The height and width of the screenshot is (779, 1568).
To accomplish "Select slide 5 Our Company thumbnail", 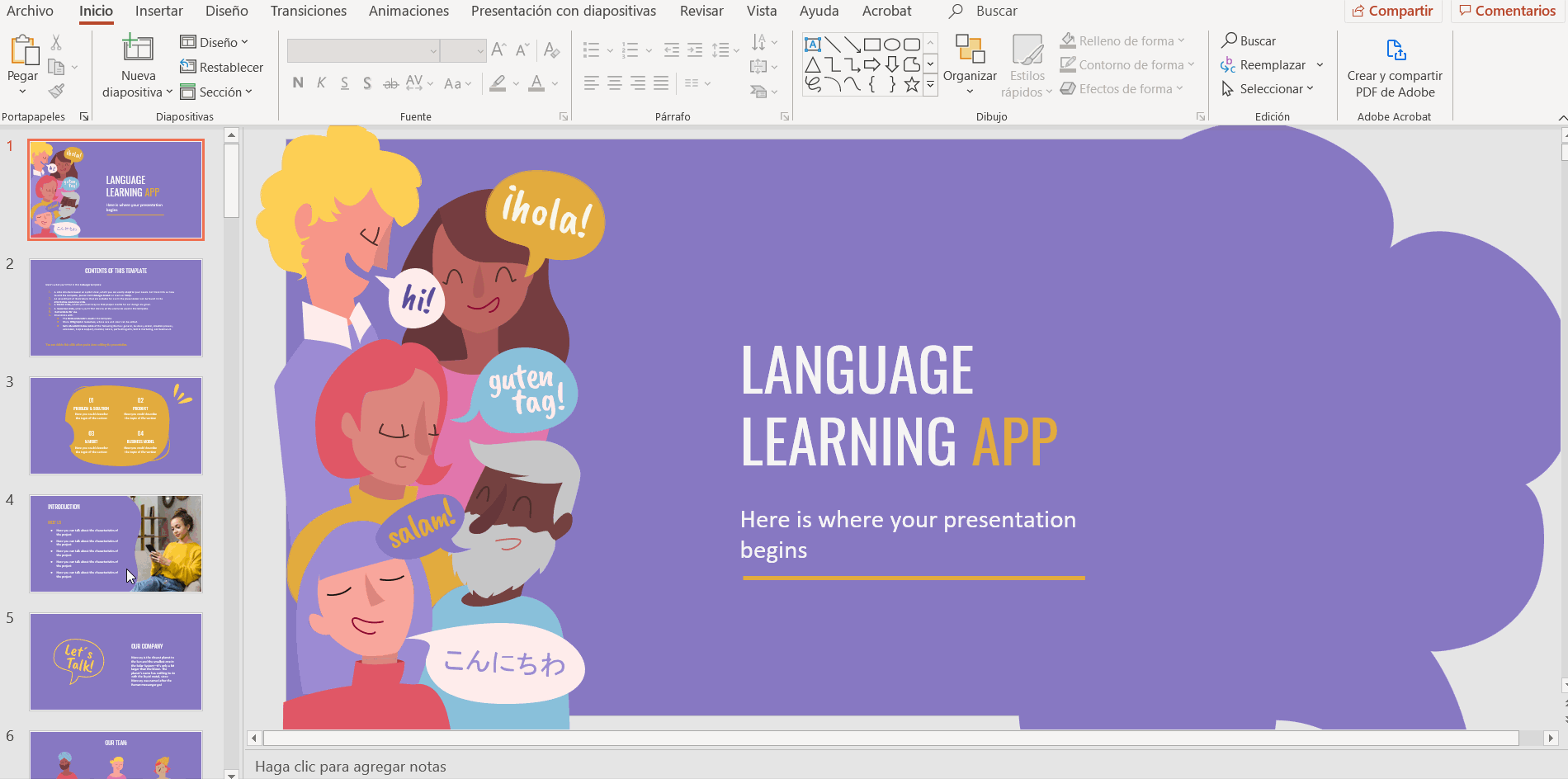I will click(x=116, y=662).
